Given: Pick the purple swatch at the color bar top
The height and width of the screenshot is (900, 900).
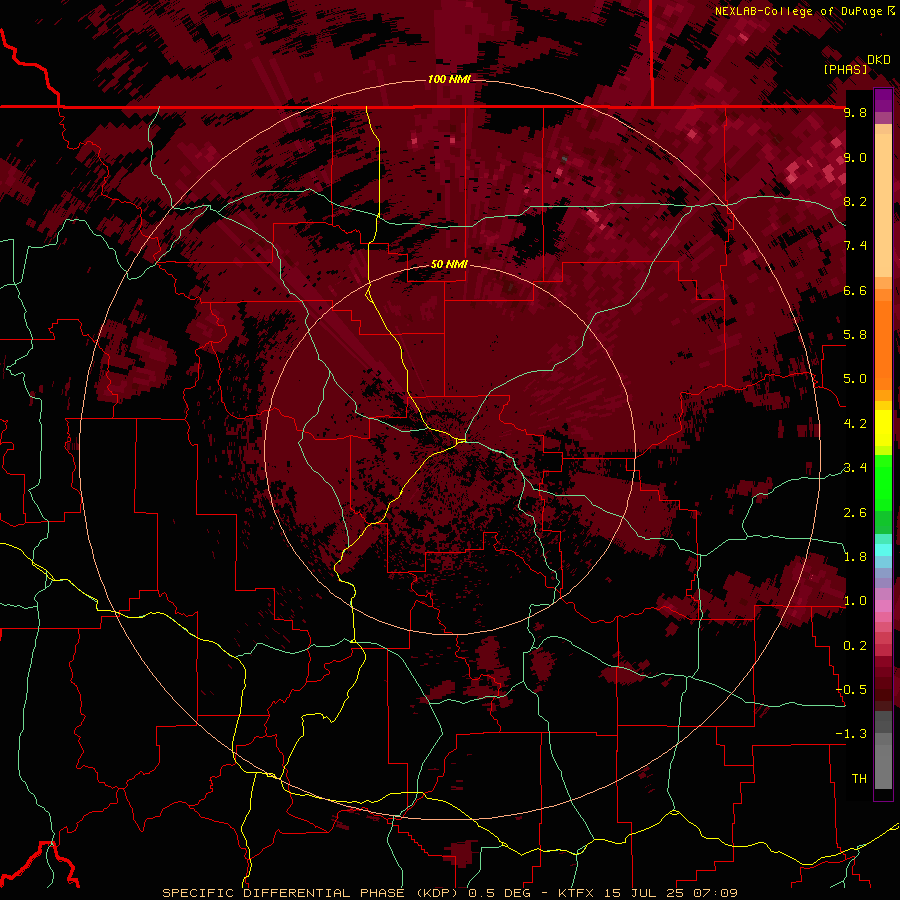Looking at the screenshot, I should coord(883,100).
